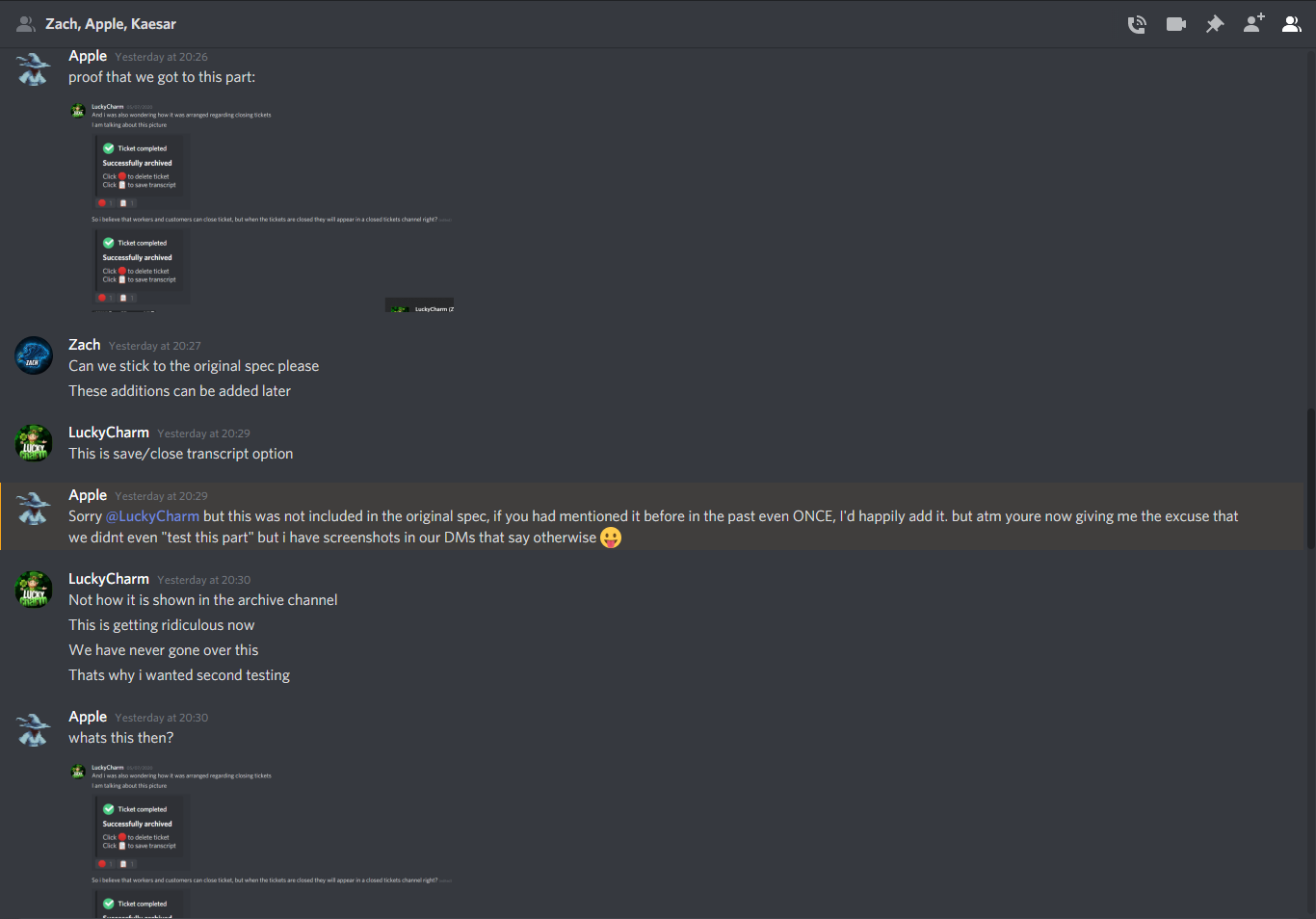Click the Apple username at 20:29
Image resolution: width=1316 pixels, height=919 pixels.
[88, 495]
